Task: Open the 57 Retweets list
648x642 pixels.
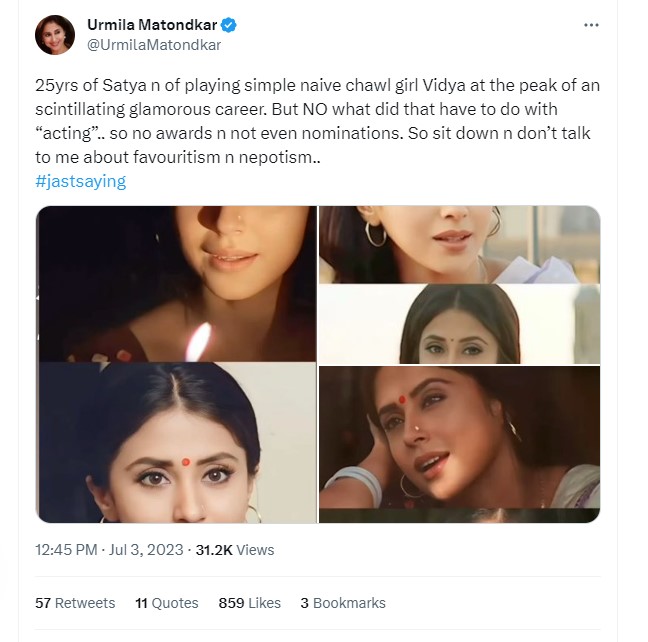Action: [x=75, y=603]
